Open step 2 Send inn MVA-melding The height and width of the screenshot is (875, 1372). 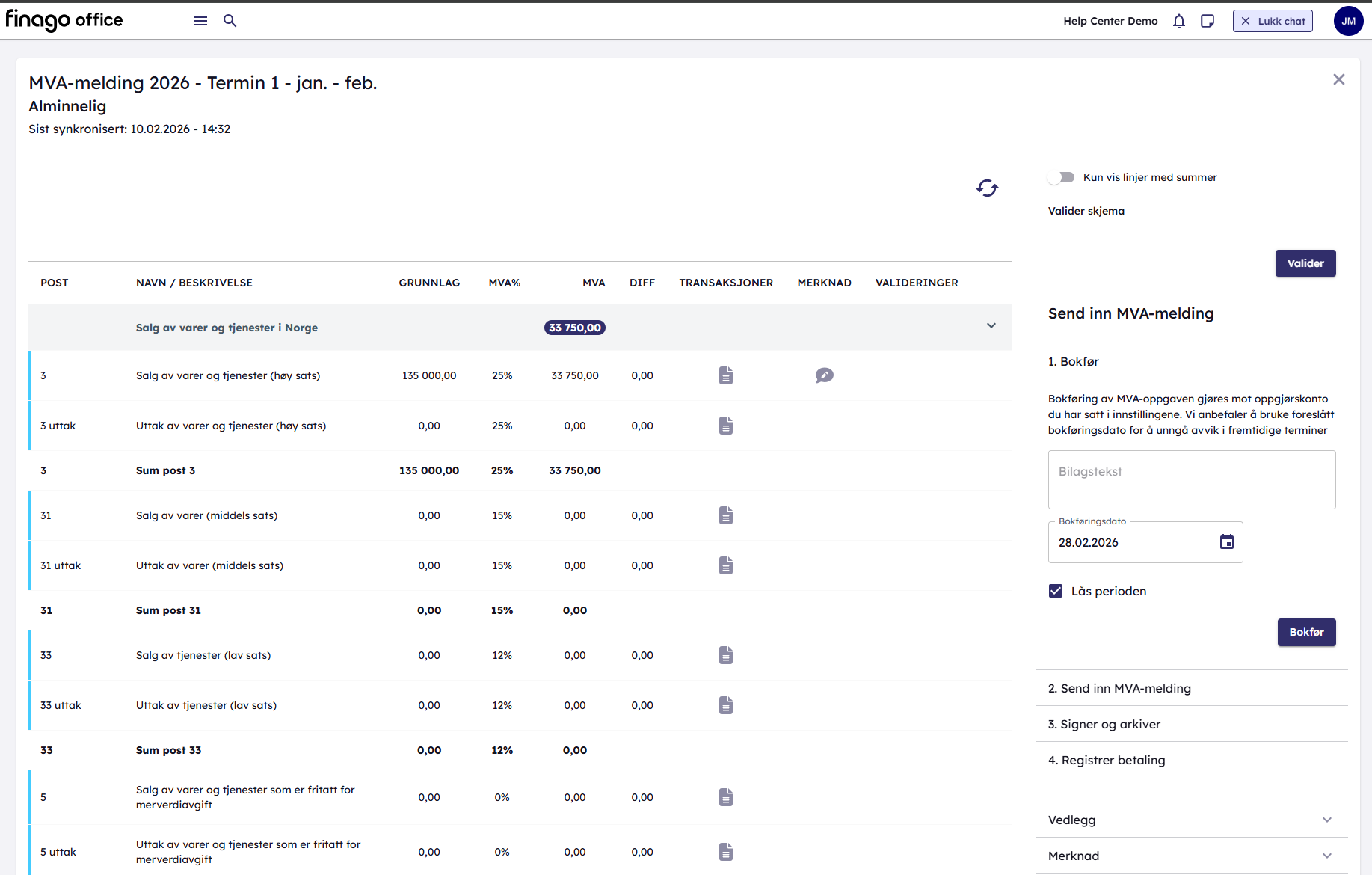pos(1119,688)
